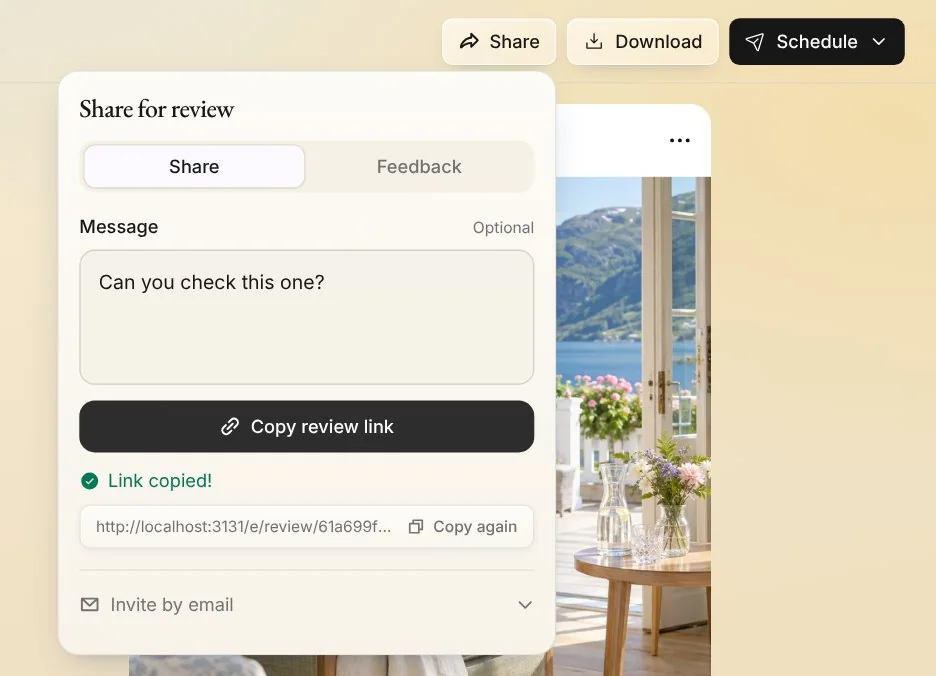Expand the Invite by email section
The width and height of the screenshot is (936, 676).
click(x=307, y=605)
